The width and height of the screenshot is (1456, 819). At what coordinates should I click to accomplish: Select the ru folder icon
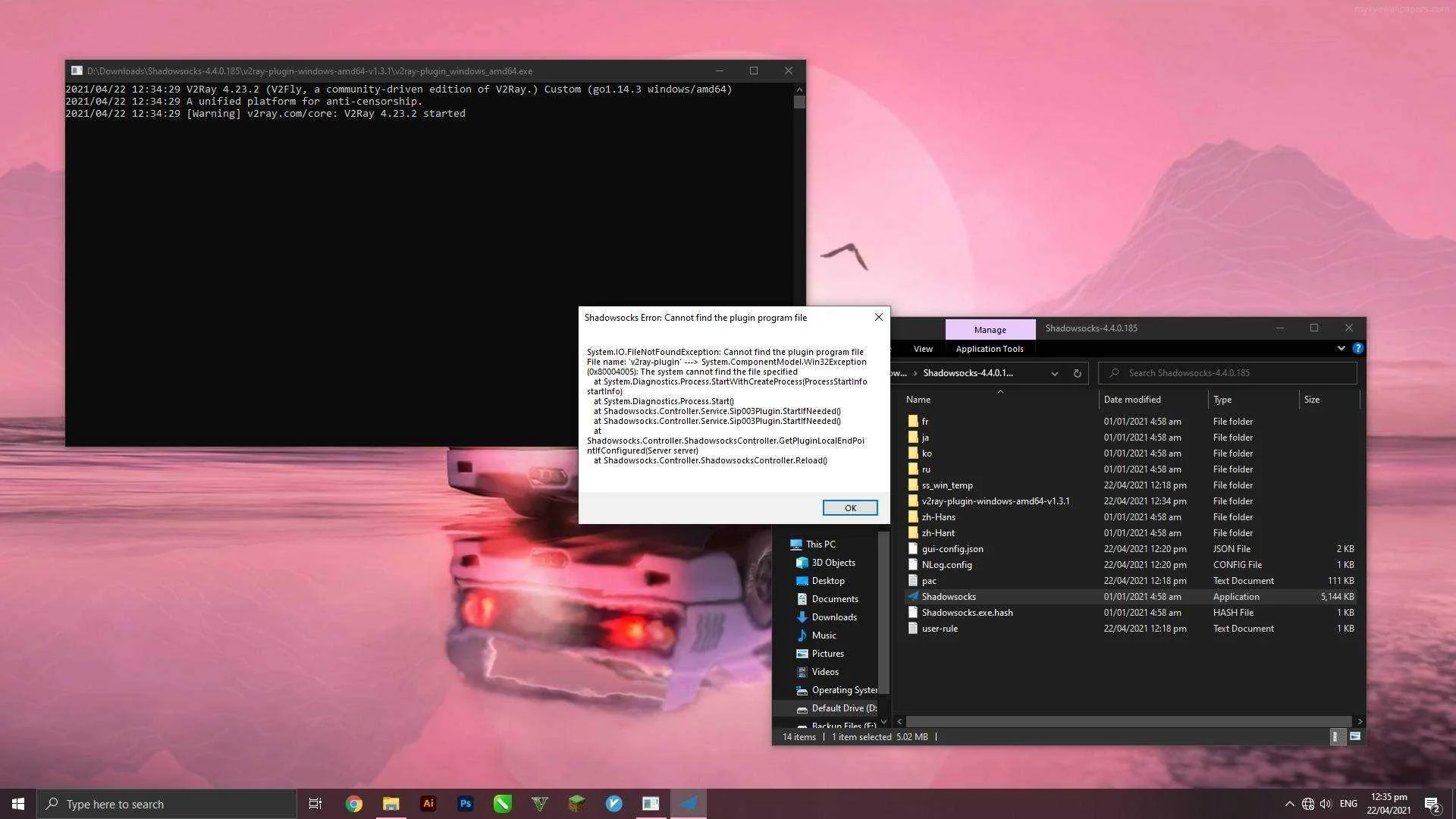pyautogui.click(x=913, y=469)
